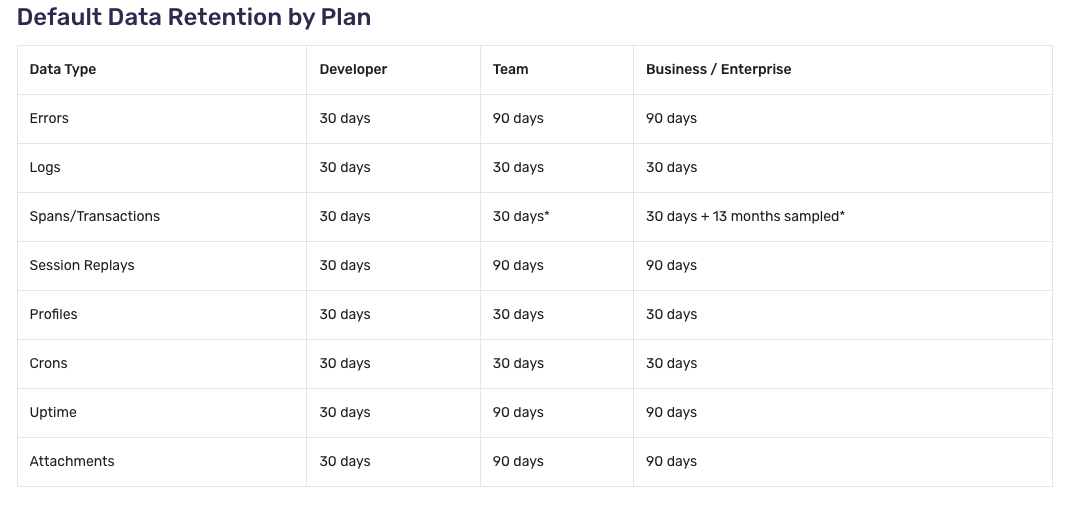Click the 'Developer' column header

pos(353,69)
